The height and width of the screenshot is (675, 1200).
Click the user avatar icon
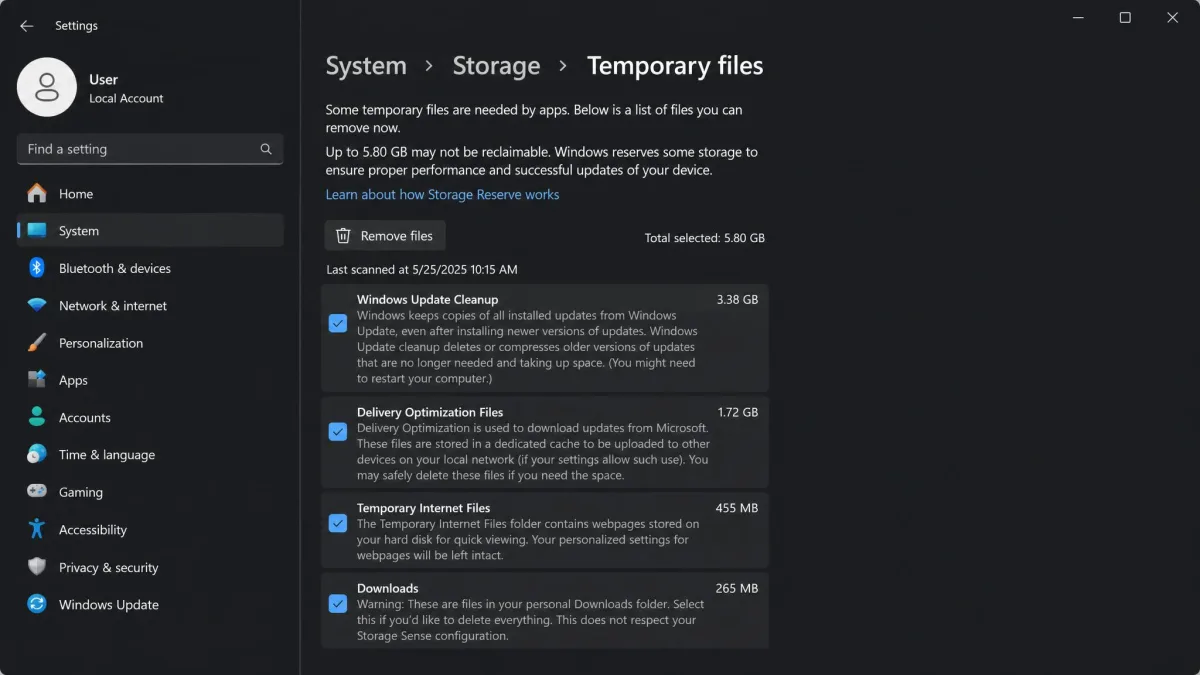pyautogui.click(x=47, y=87)
